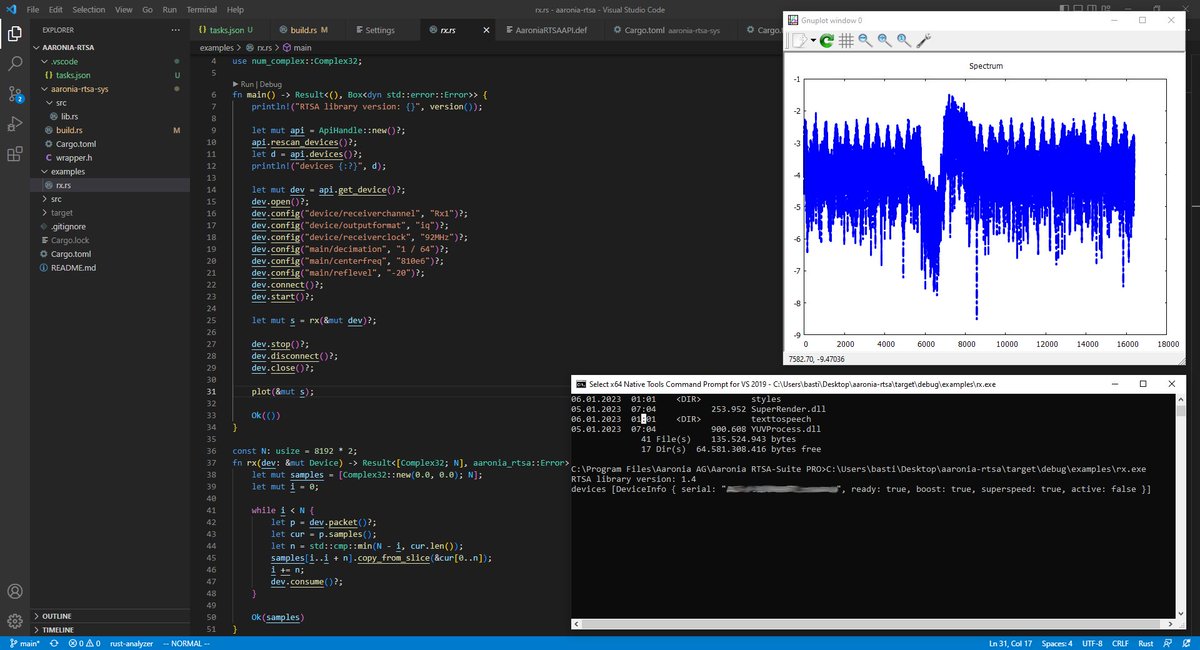Click Run code lens above fn main

248,84
